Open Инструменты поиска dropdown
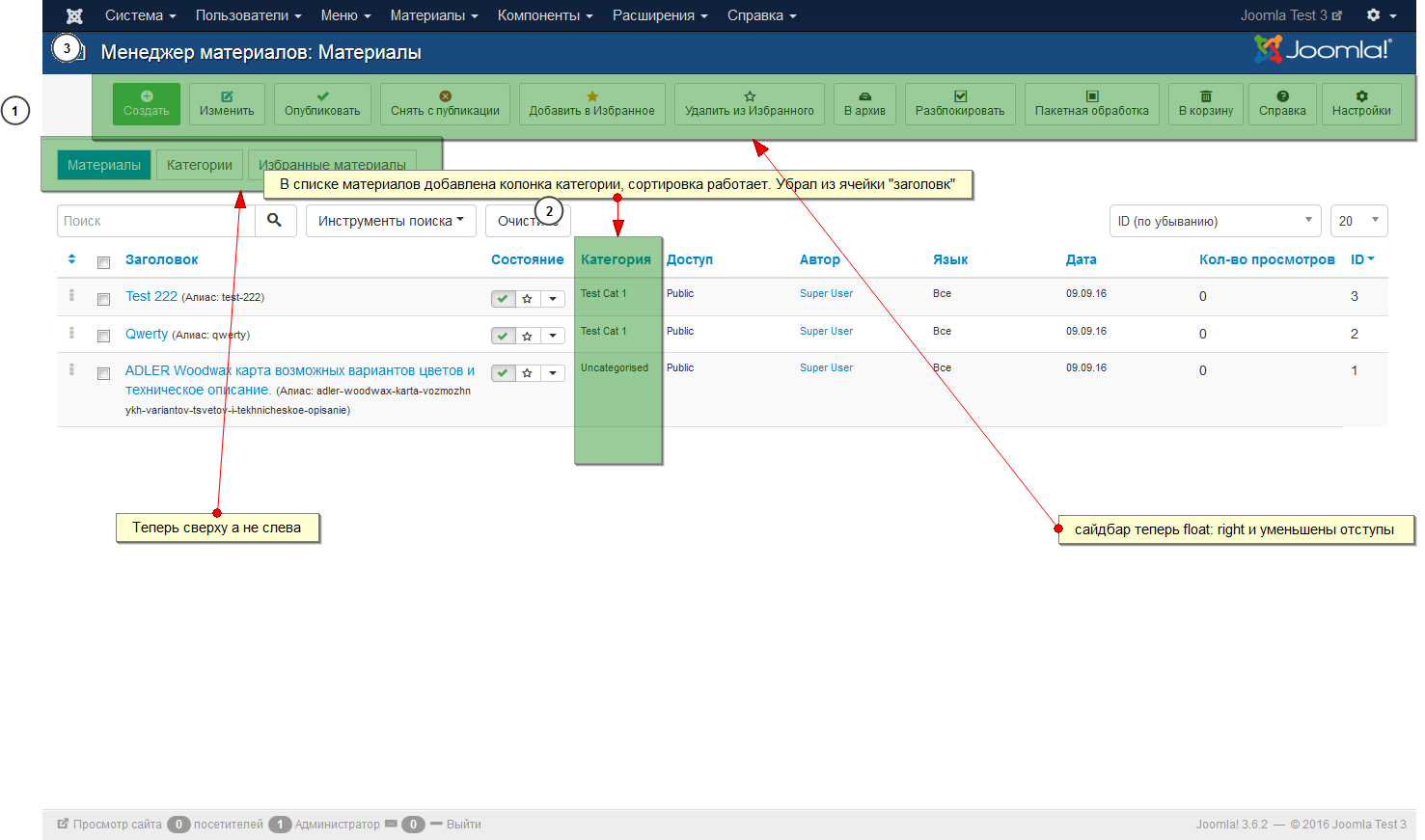Screen dimensions: 1425x840 pyautogui.click(x=391, y=221)
